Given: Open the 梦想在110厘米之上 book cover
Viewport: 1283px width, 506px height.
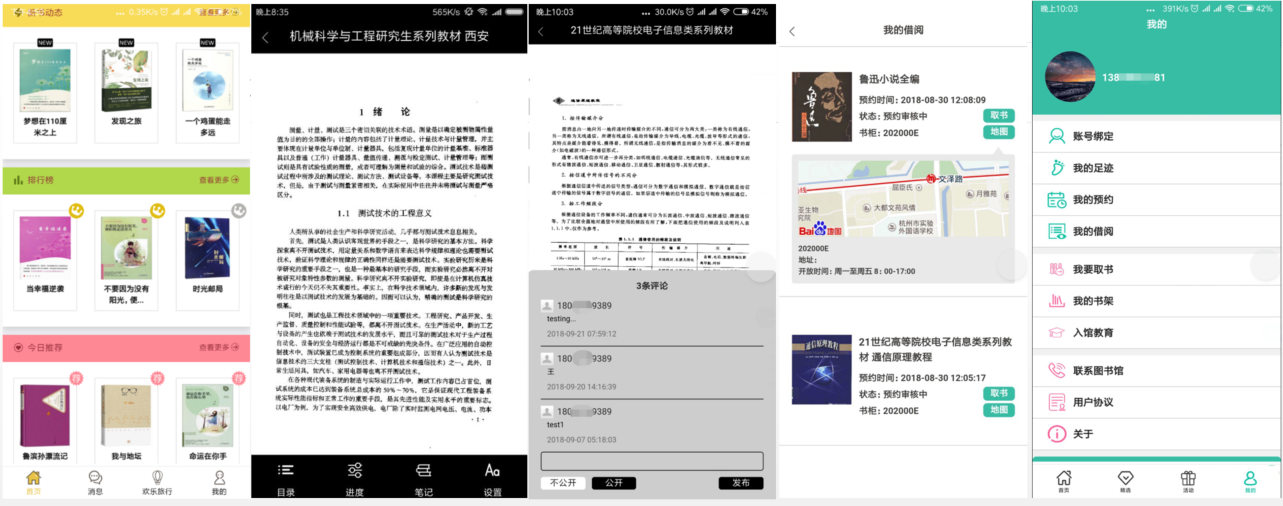Looking at the screenshot, I should click(x=45, y=80).
